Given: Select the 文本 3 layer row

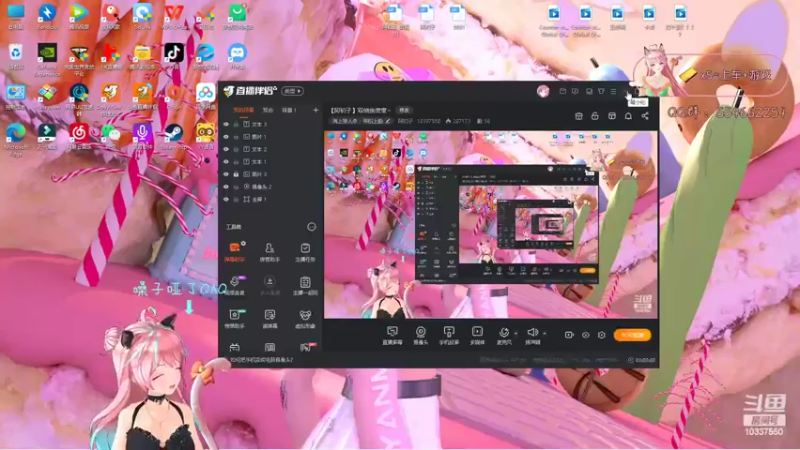Looking at the screenshot, I should point(270,124).
